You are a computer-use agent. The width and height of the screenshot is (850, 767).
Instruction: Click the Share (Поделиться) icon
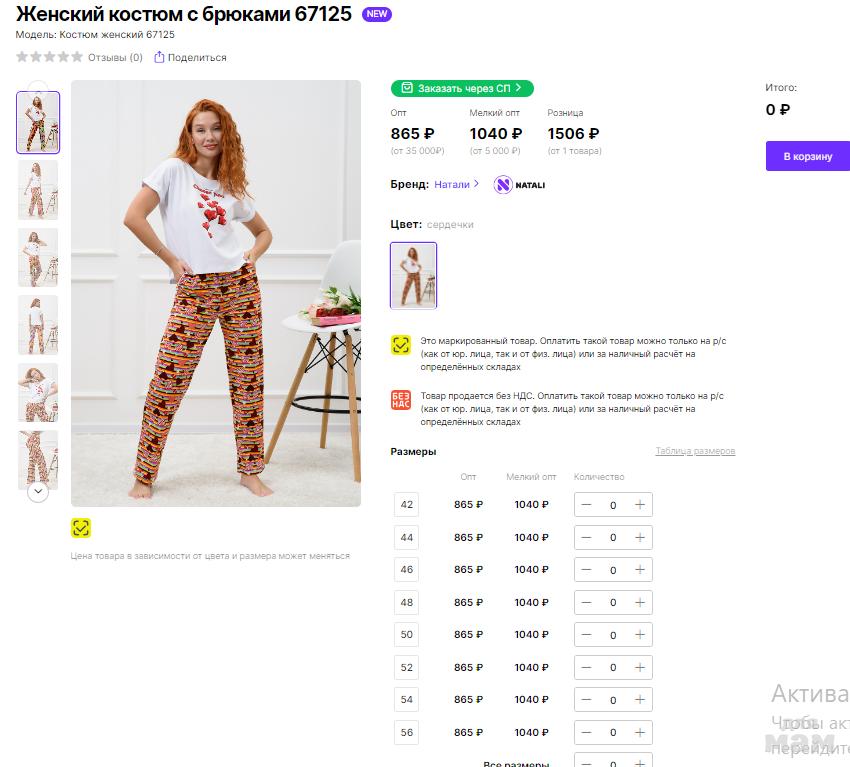[159, 57]
